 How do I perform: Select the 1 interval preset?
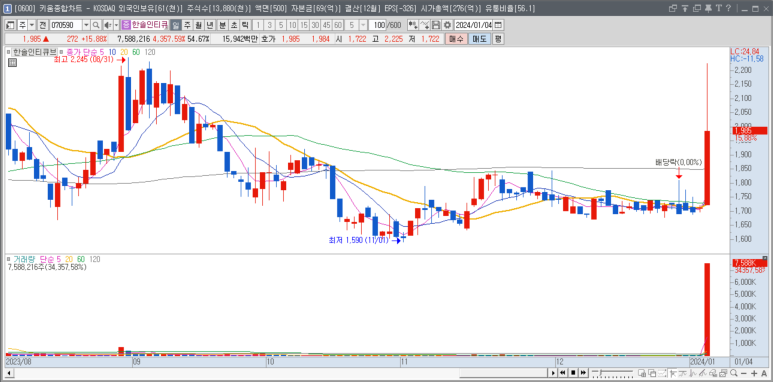pos(258,25)
